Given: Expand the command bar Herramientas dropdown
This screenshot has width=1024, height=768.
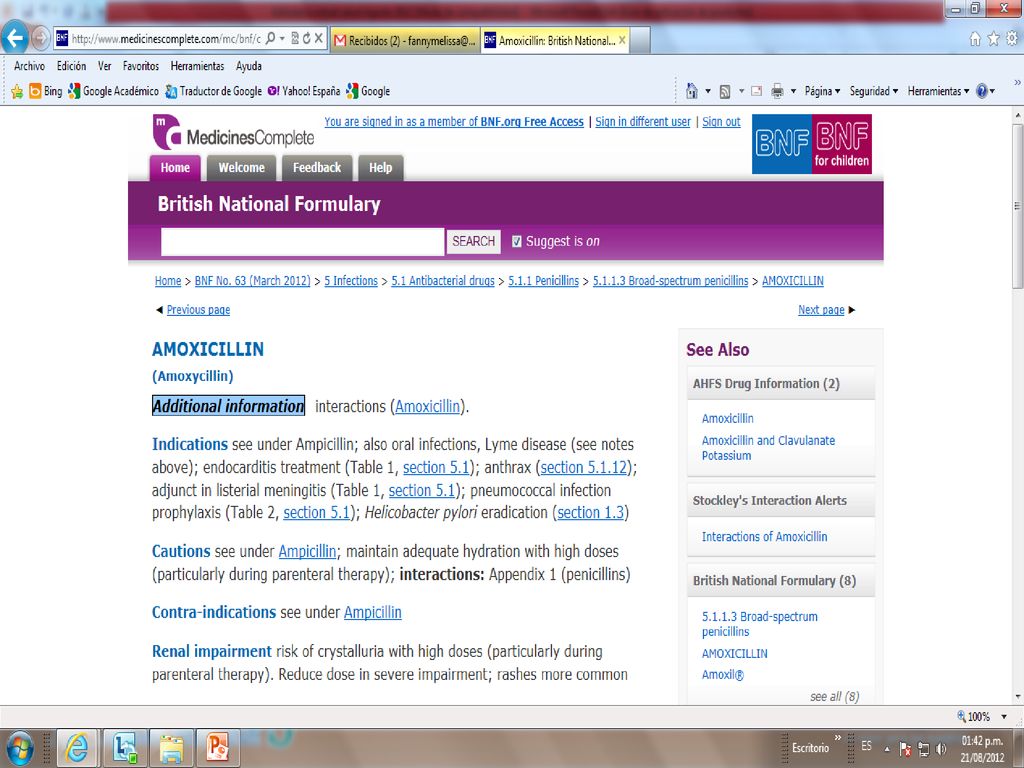Looking at the screenshot, I should (x=938, y=91).
